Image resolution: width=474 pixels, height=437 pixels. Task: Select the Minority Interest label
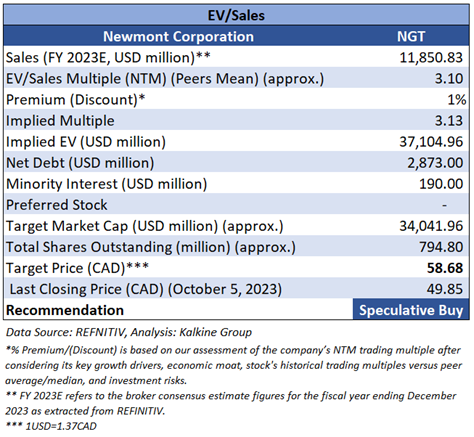click(107, 184)
